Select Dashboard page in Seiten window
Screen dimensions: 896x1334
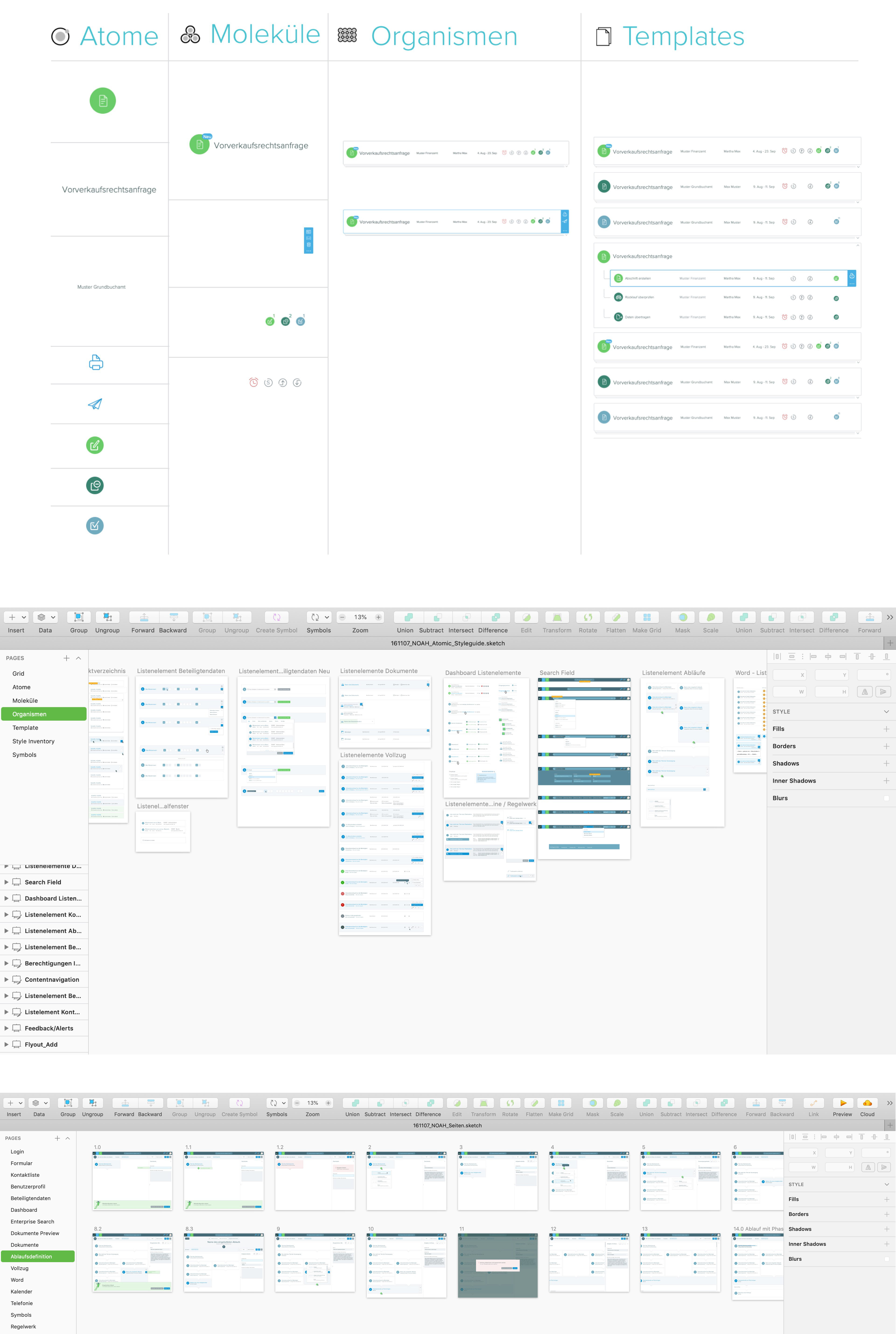[x=24, y=1210]
